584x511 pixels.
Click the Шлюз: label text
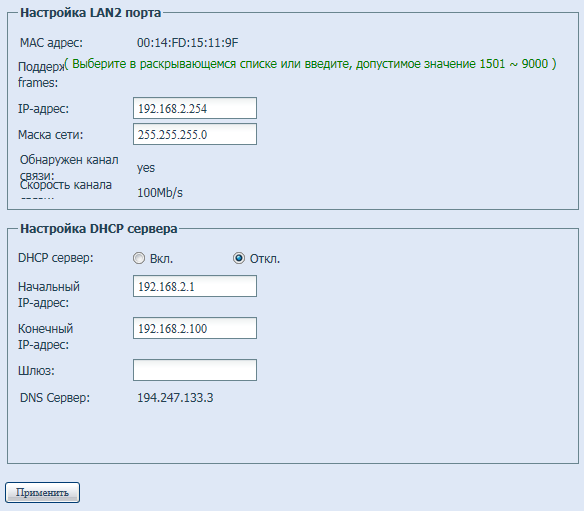[36, 371]
